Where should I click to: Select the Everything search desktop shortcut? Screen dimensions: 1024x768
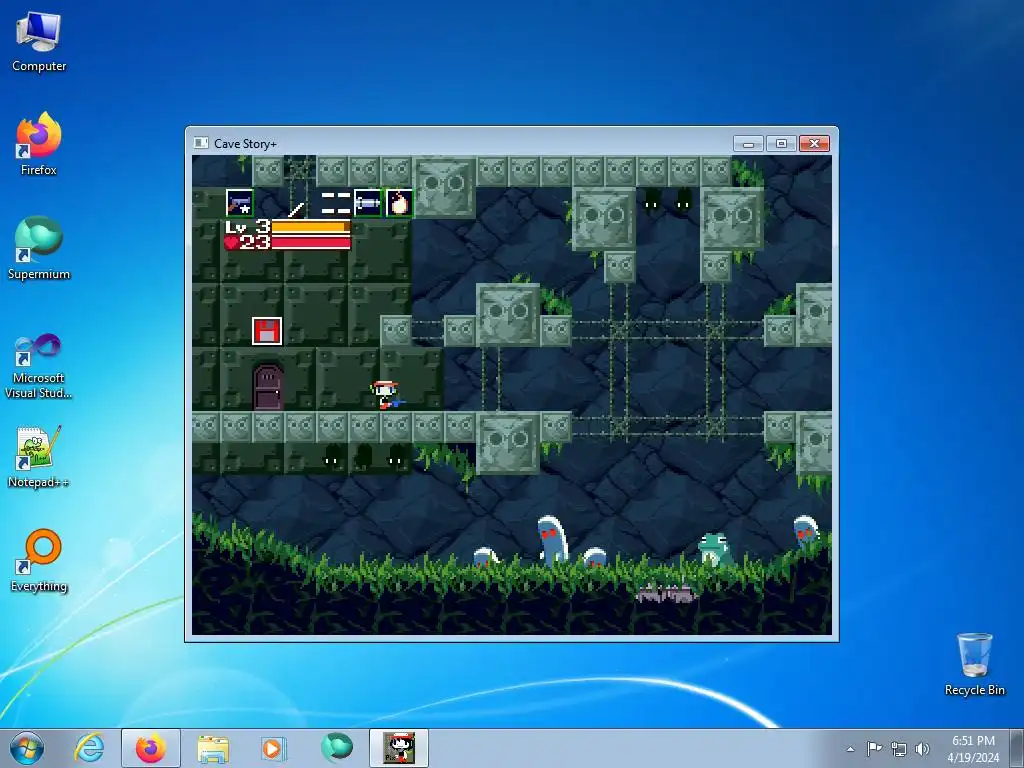click(39, 560)
